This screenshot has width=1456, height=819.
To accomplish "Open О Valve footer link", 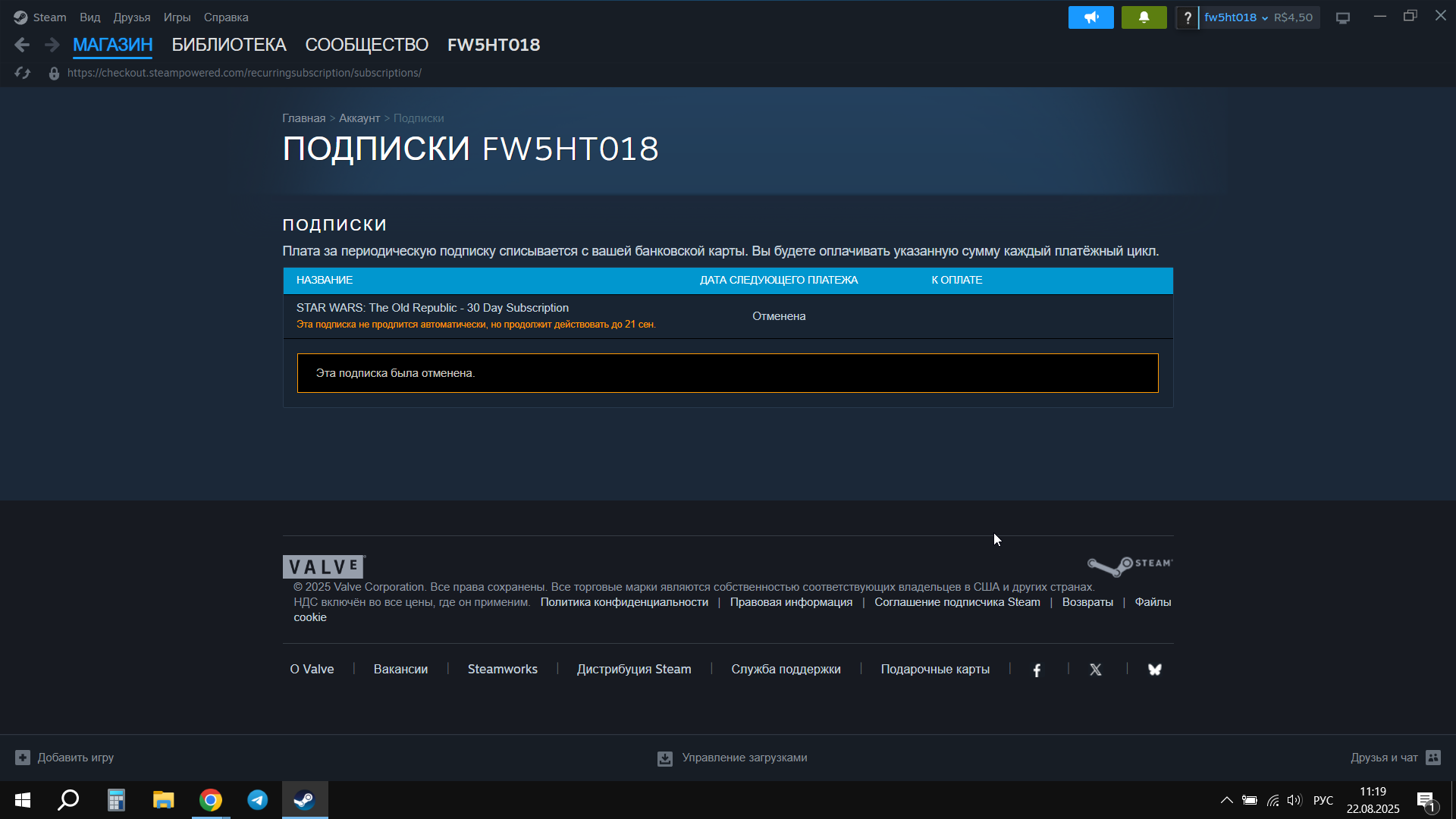I will pyautogui.click(x=312, y=670).
